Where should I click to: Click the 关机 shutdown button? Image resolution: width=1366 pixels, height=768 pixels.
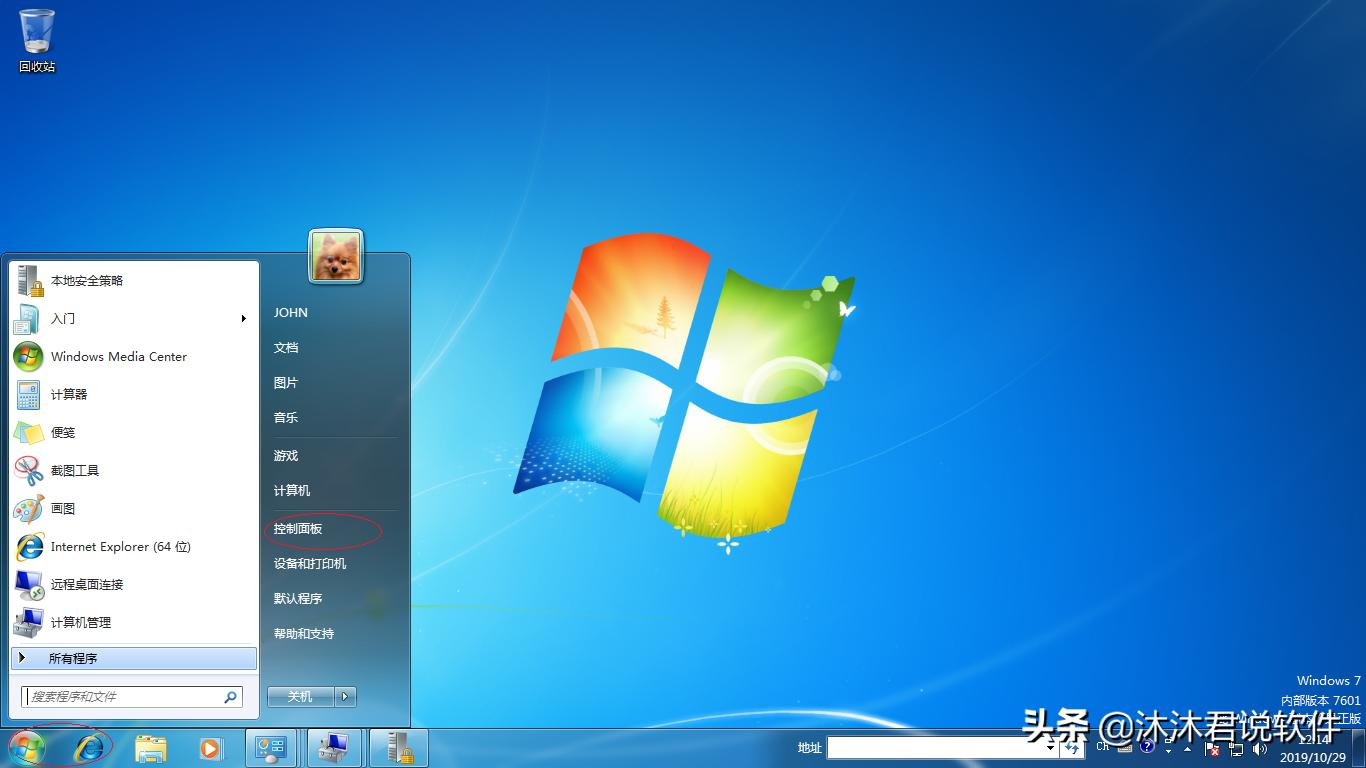pos(299,696)
